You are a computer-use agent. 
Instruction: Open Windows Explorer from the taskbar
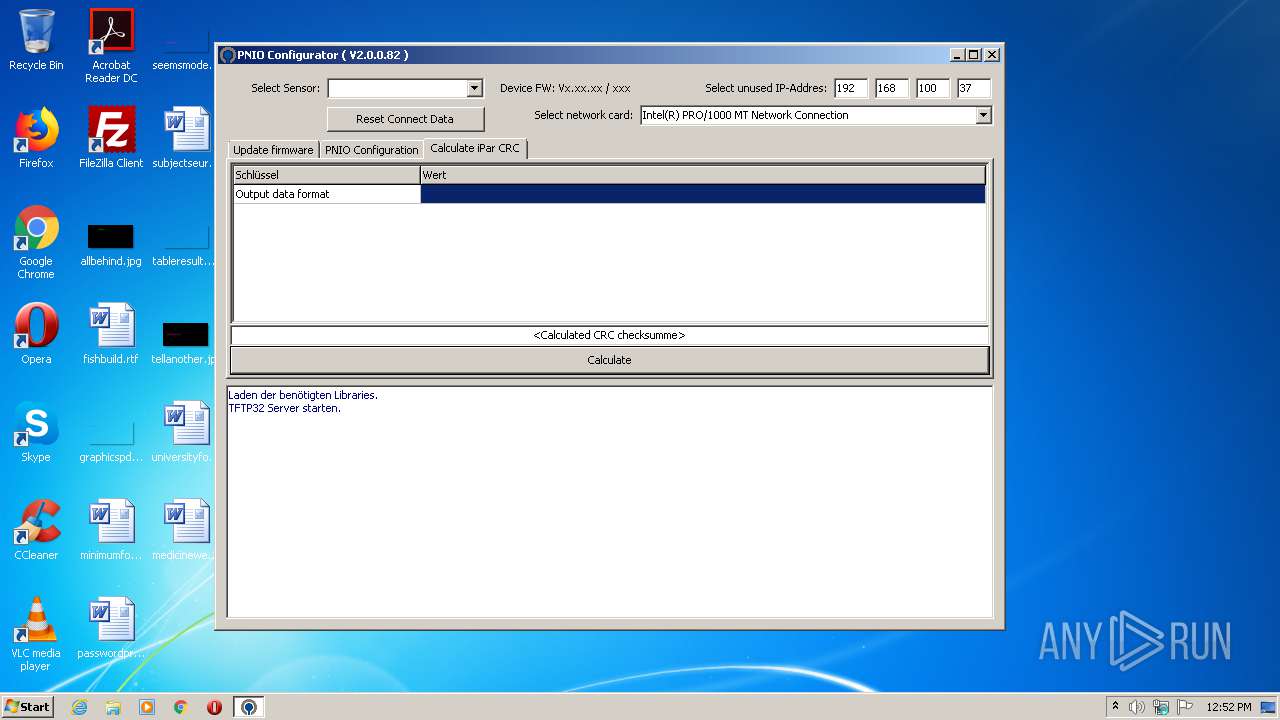[113, 707]
